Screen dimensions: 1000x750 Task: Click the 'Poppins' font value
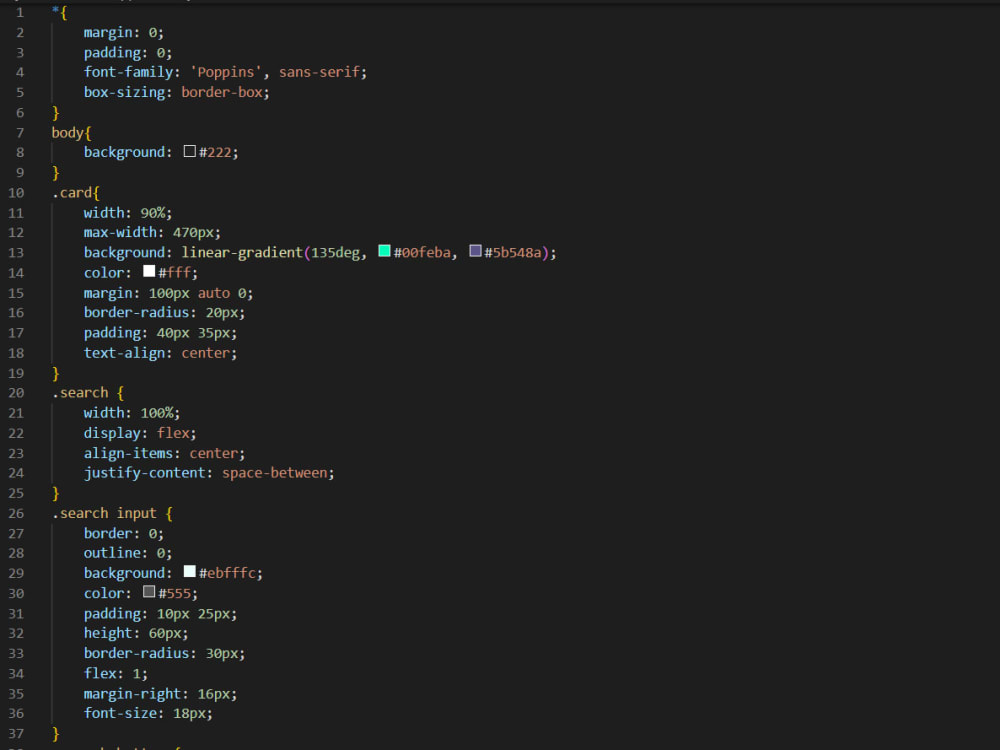(226, 72)
